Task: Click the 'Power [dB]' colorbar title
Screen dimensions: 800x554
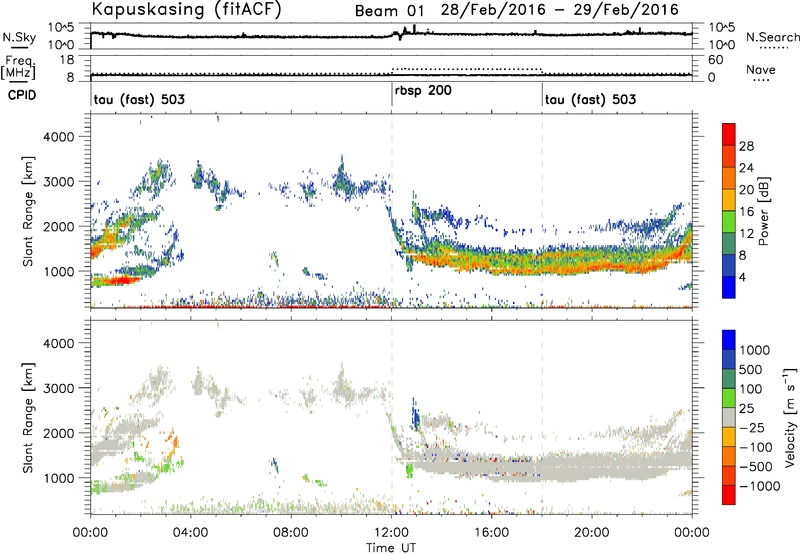Action: tap(763, 211)
